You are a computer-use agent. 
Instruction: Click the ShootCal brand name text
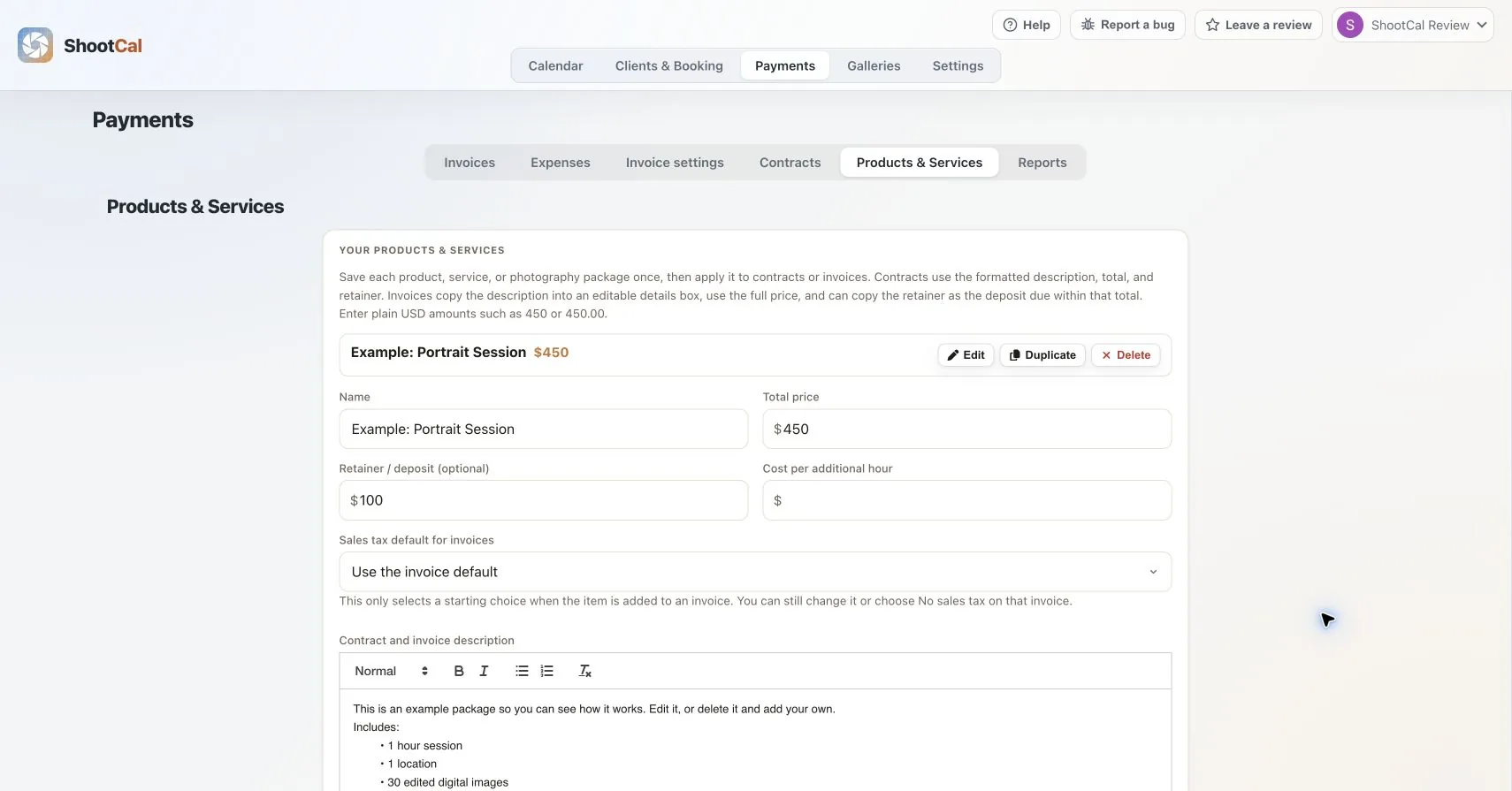(103, 46)
